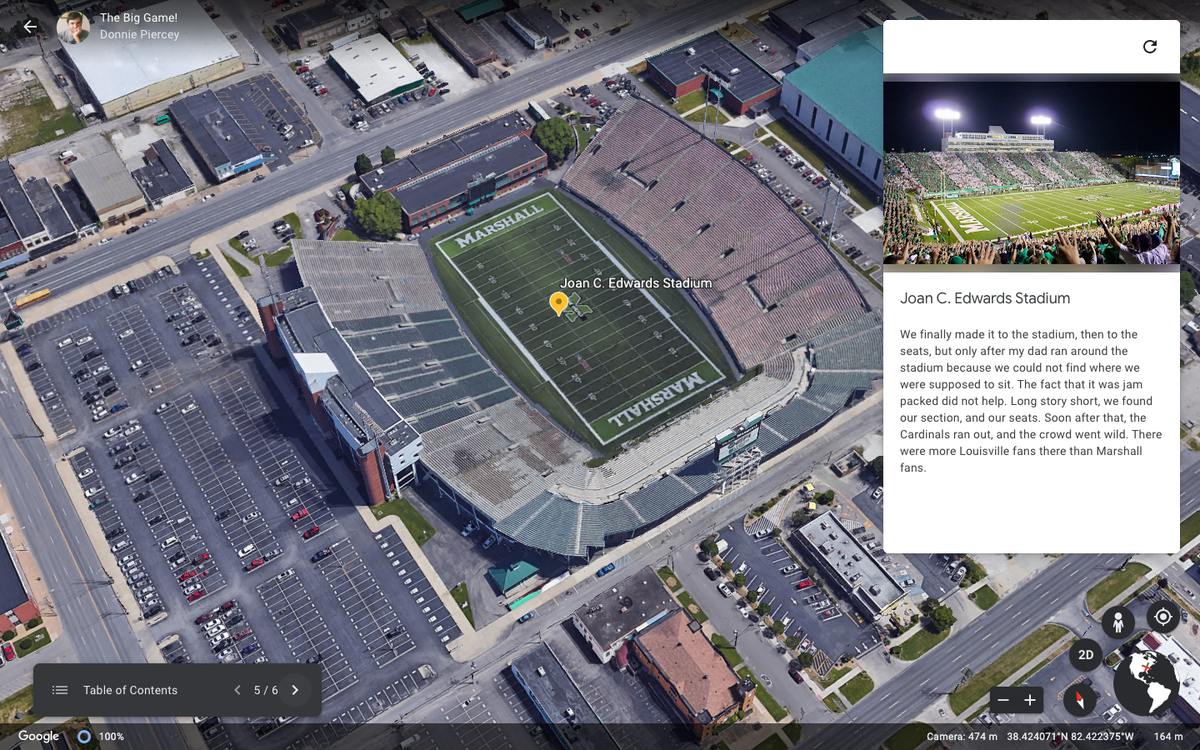Viewport: 1200px width, 750px height.
Task: Open the stadium night photo
Action: [x=1031, y=173]
